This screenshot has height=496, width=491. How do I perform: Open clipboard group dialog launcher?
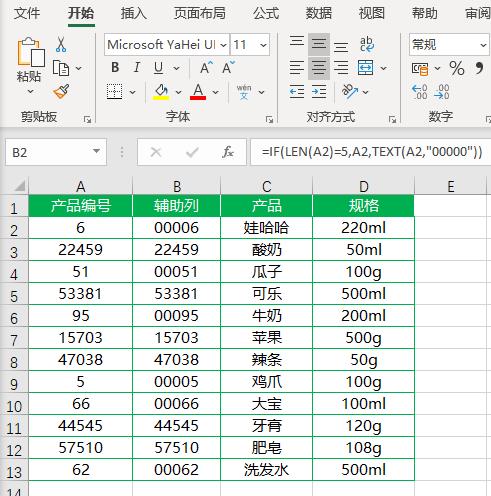click(87, 119)
